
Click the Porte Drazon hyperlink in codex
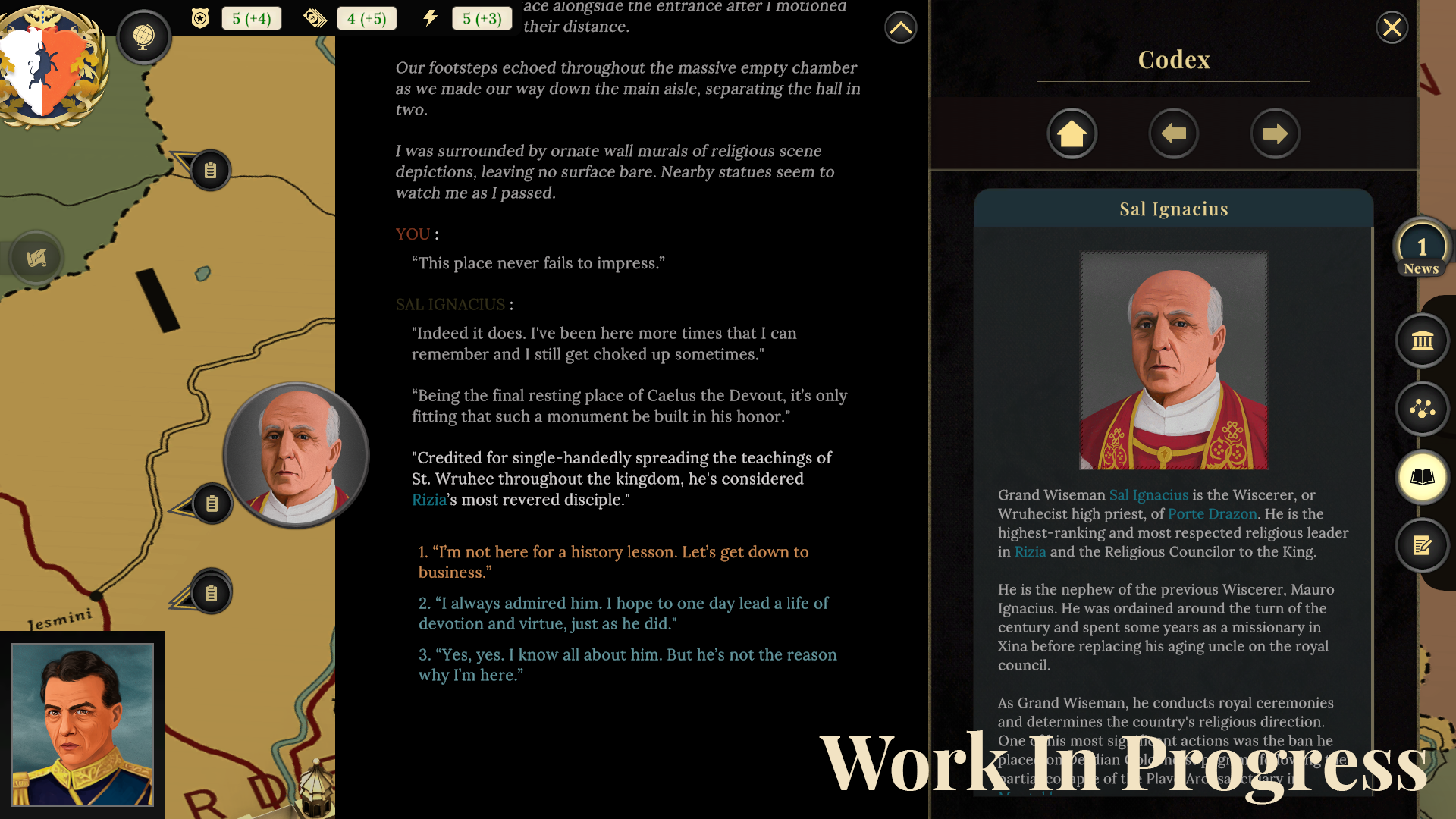click(x=1212, y=513)
